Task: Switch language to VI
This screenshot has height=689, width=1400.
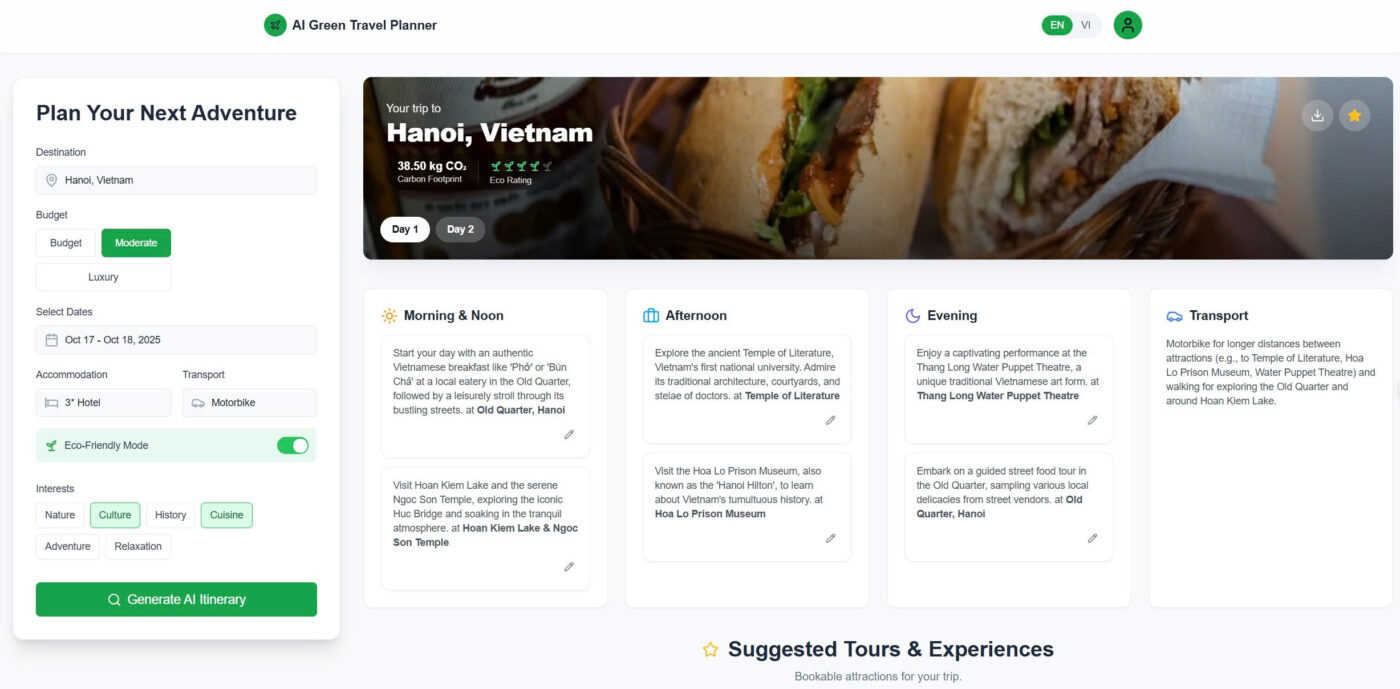Action: [1086, 25]
